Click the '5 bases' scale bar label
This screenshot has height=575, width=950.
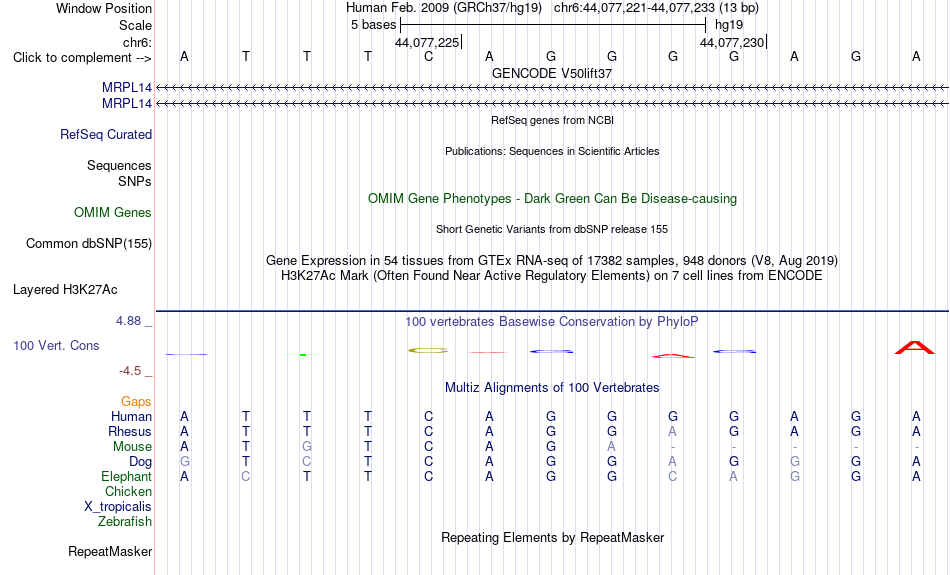(x=373, y=25)
